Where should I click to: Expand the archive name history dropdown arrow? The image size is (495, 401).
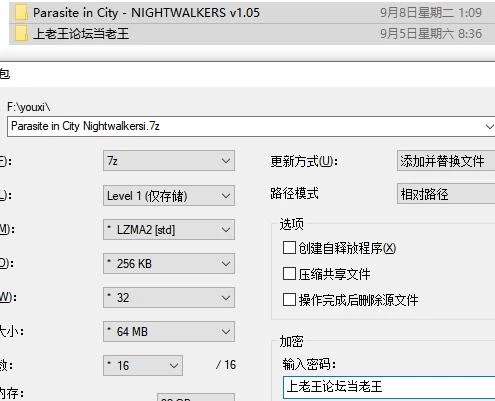click(x=489, y=127)
